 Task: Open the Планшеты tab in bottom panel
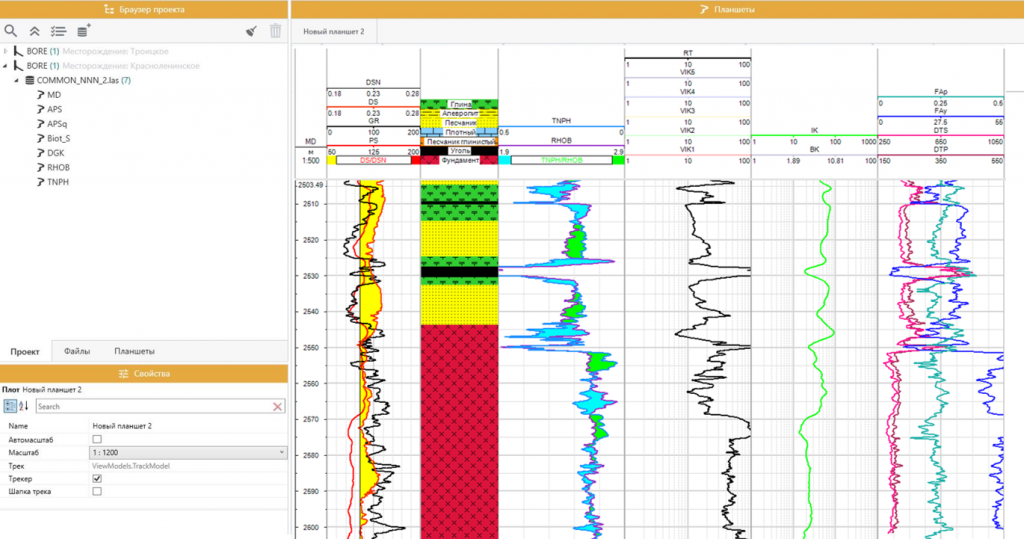[134, 352]
